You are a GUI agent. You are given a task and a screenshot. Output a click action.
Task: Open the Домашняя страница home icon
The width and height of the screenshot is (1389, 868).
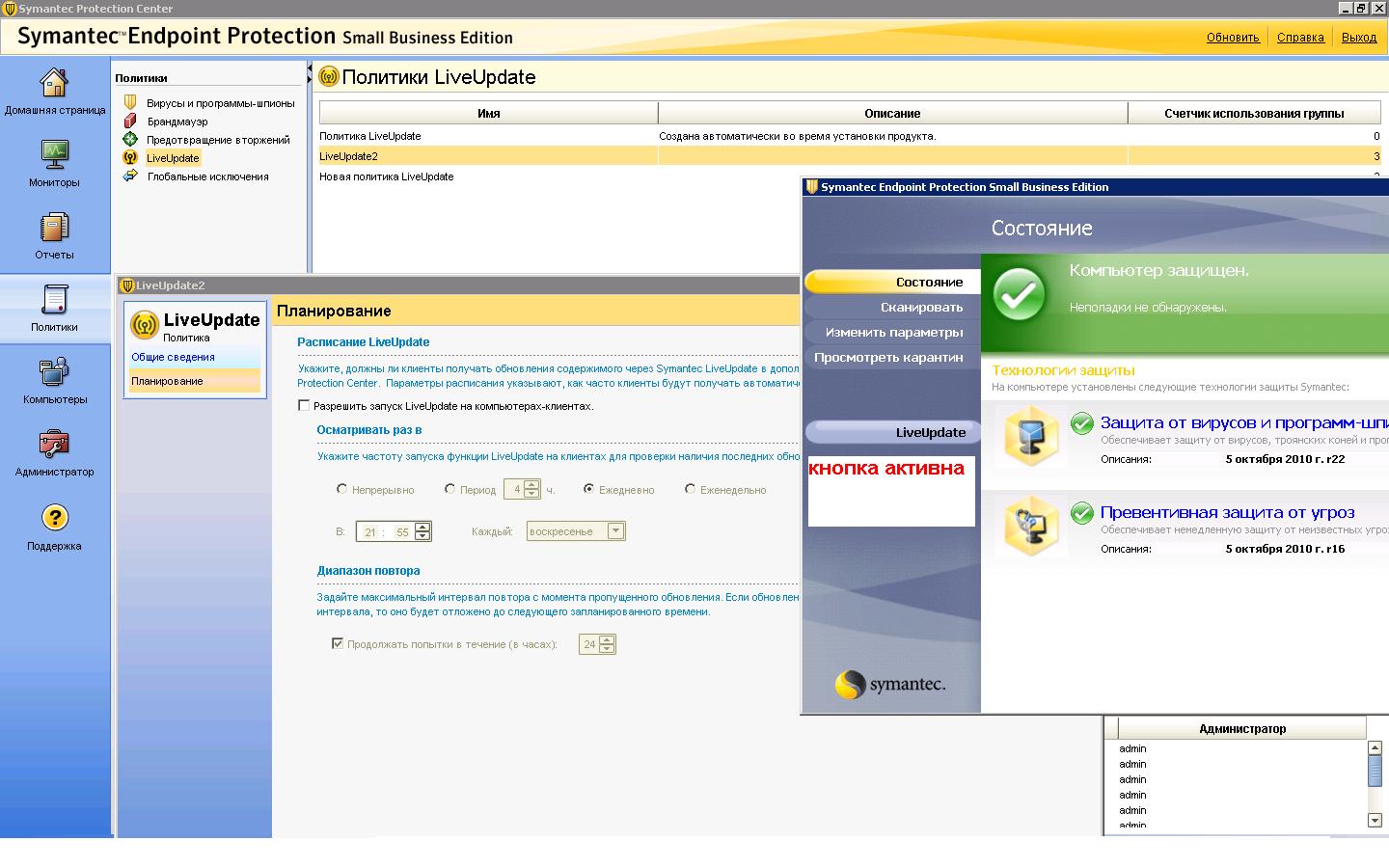(54, 83)
